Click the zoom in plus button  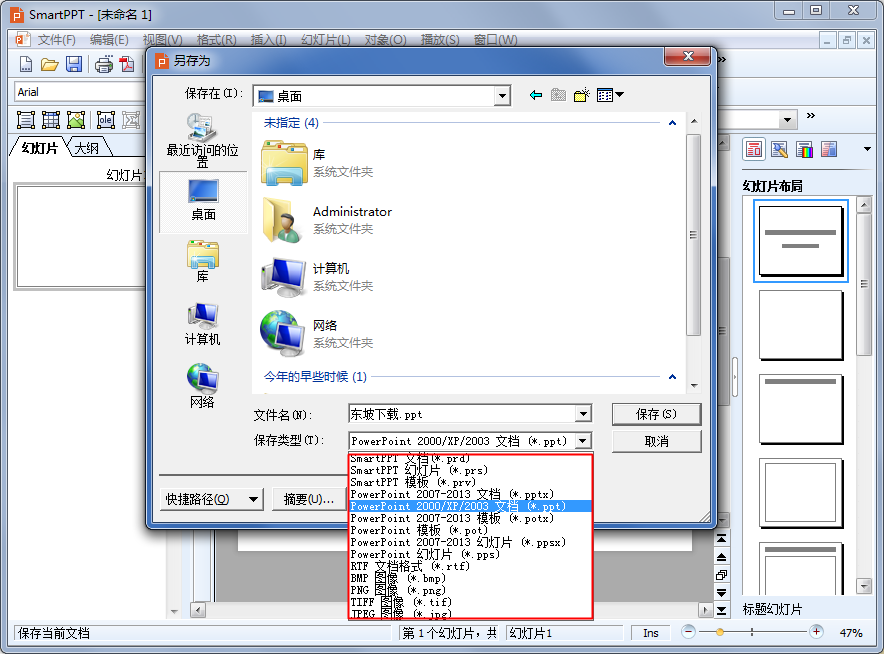816,632
